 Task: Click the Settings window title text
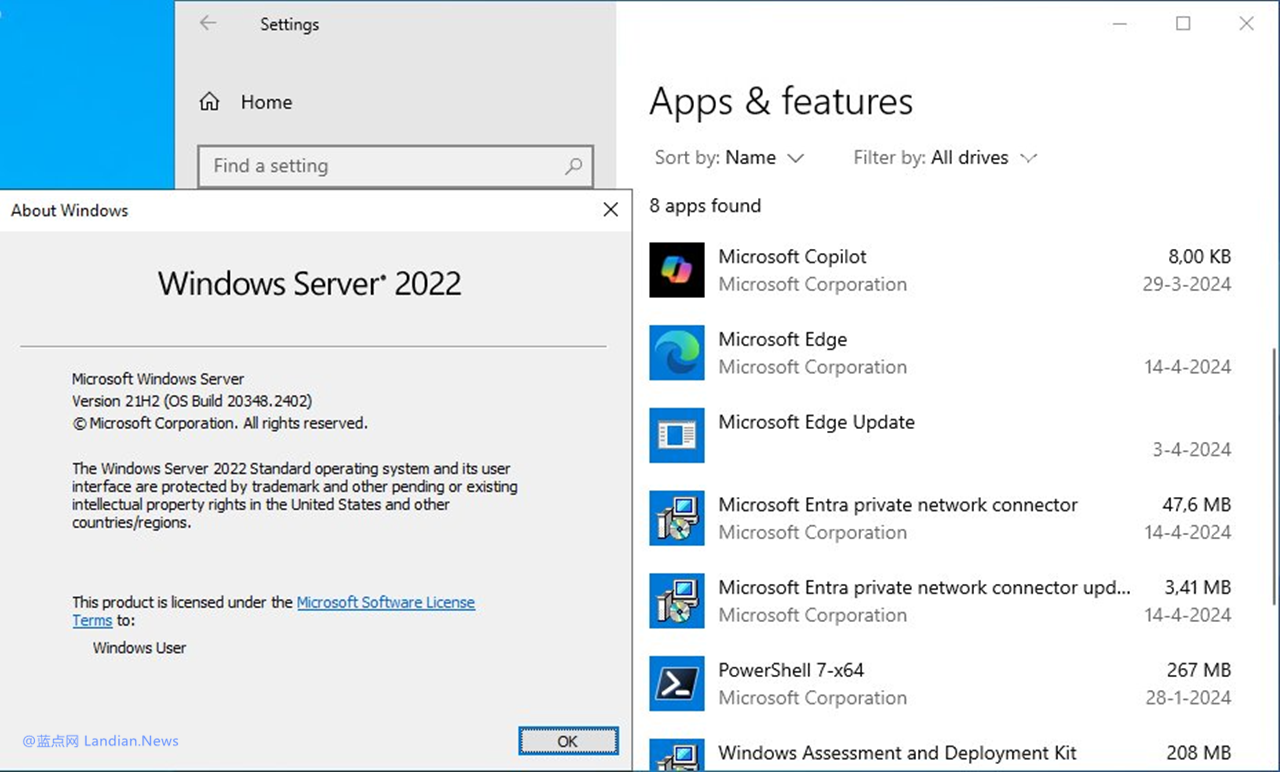click(x=289, y=24)
